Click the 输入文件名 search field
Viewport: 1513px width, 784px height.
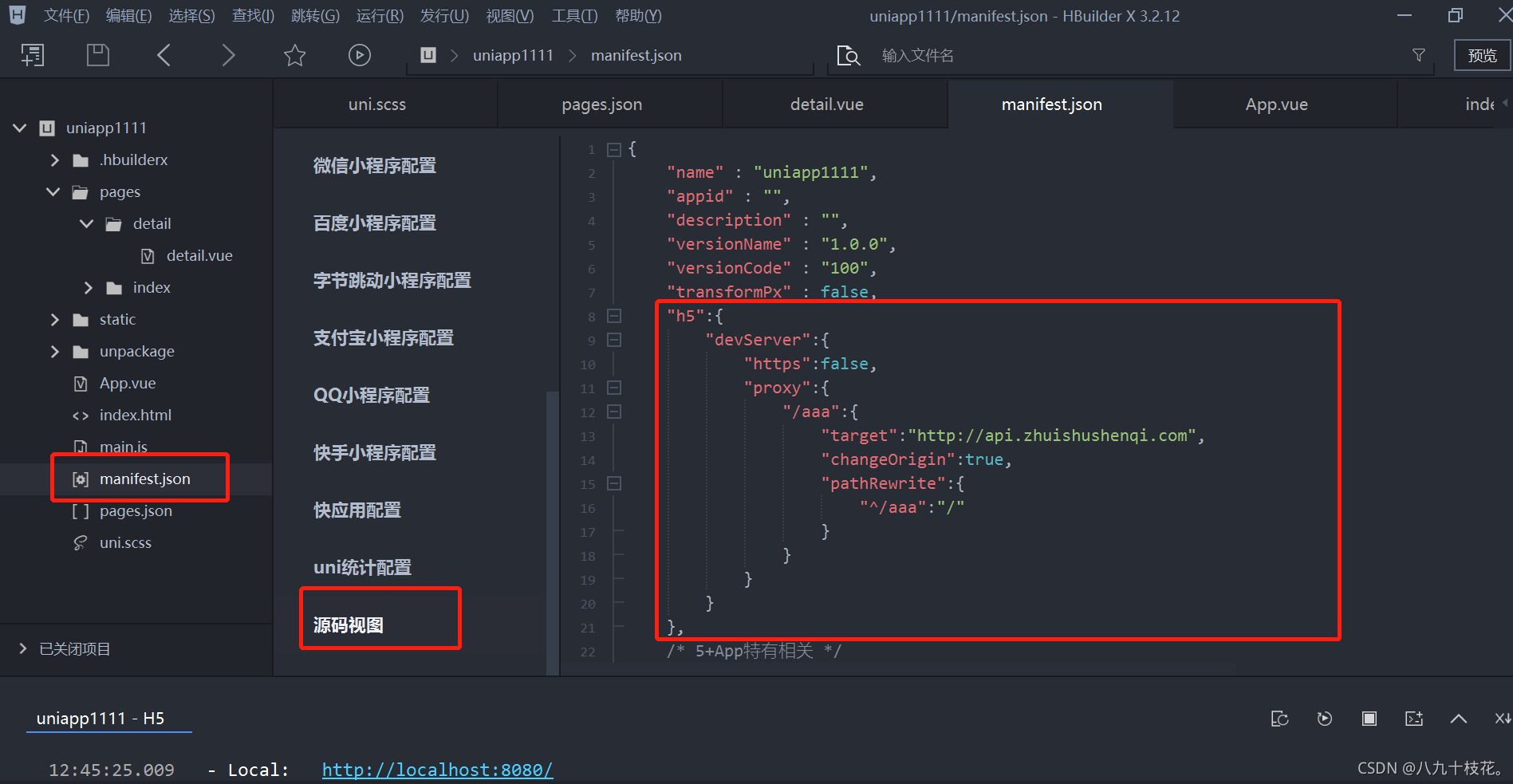point(1133,55)
